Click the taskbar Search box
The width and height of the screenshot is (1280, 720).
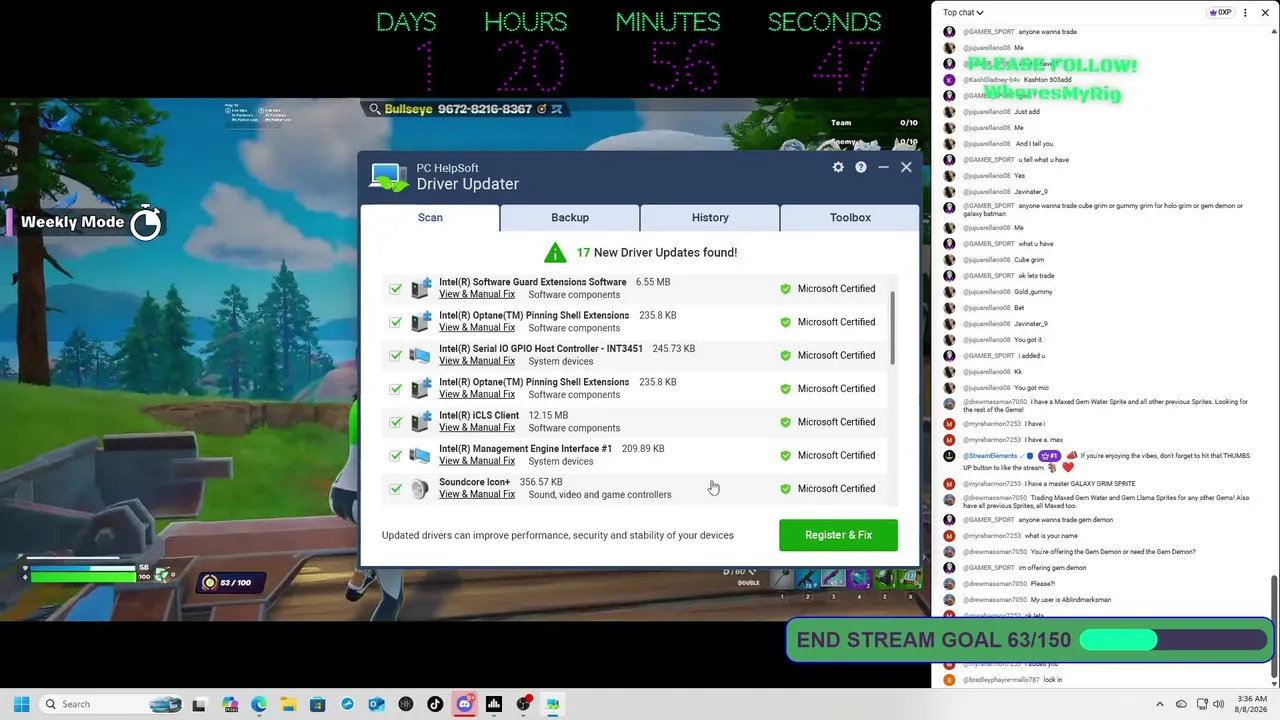pos(110,704)
